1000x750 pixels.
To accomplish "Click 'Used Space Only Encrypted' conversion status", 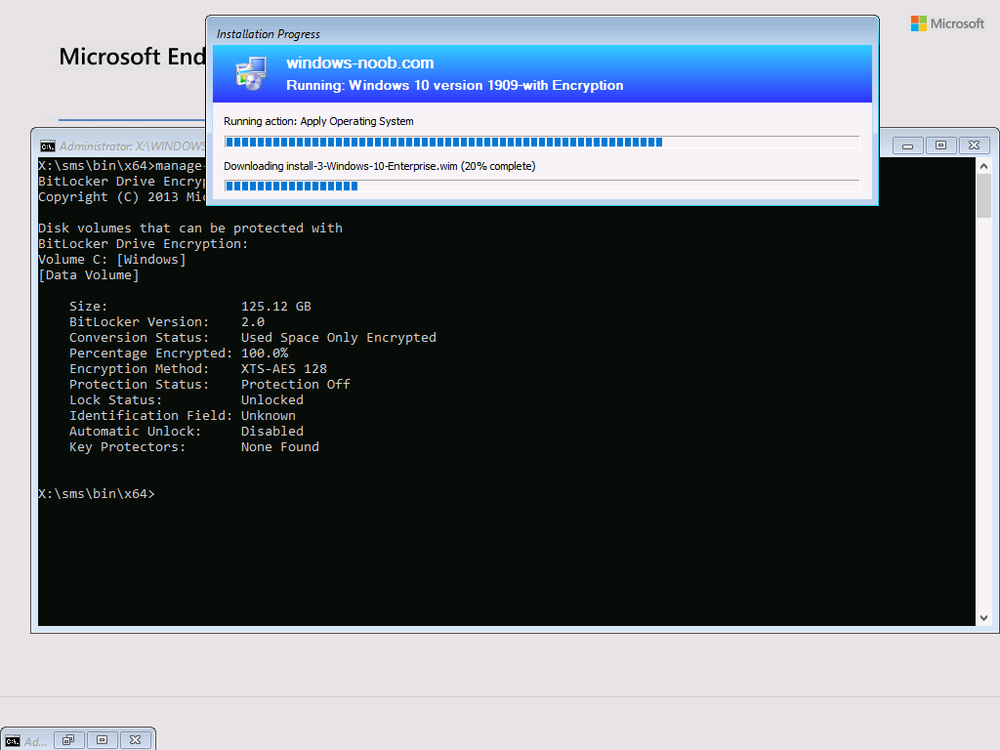I will [339, 337].
